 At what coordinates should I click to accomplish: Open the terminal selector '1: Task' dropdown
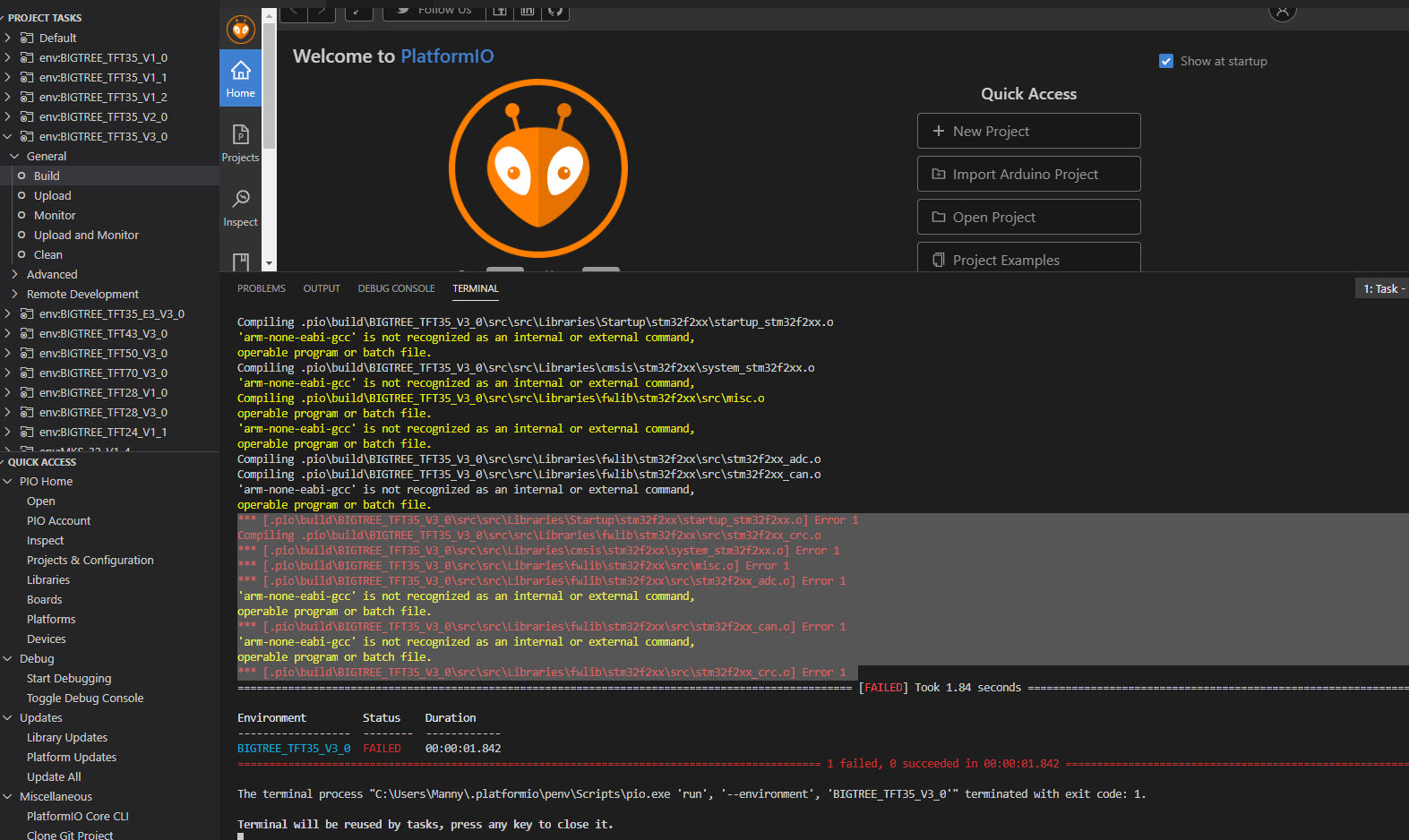coord(1382,288)
